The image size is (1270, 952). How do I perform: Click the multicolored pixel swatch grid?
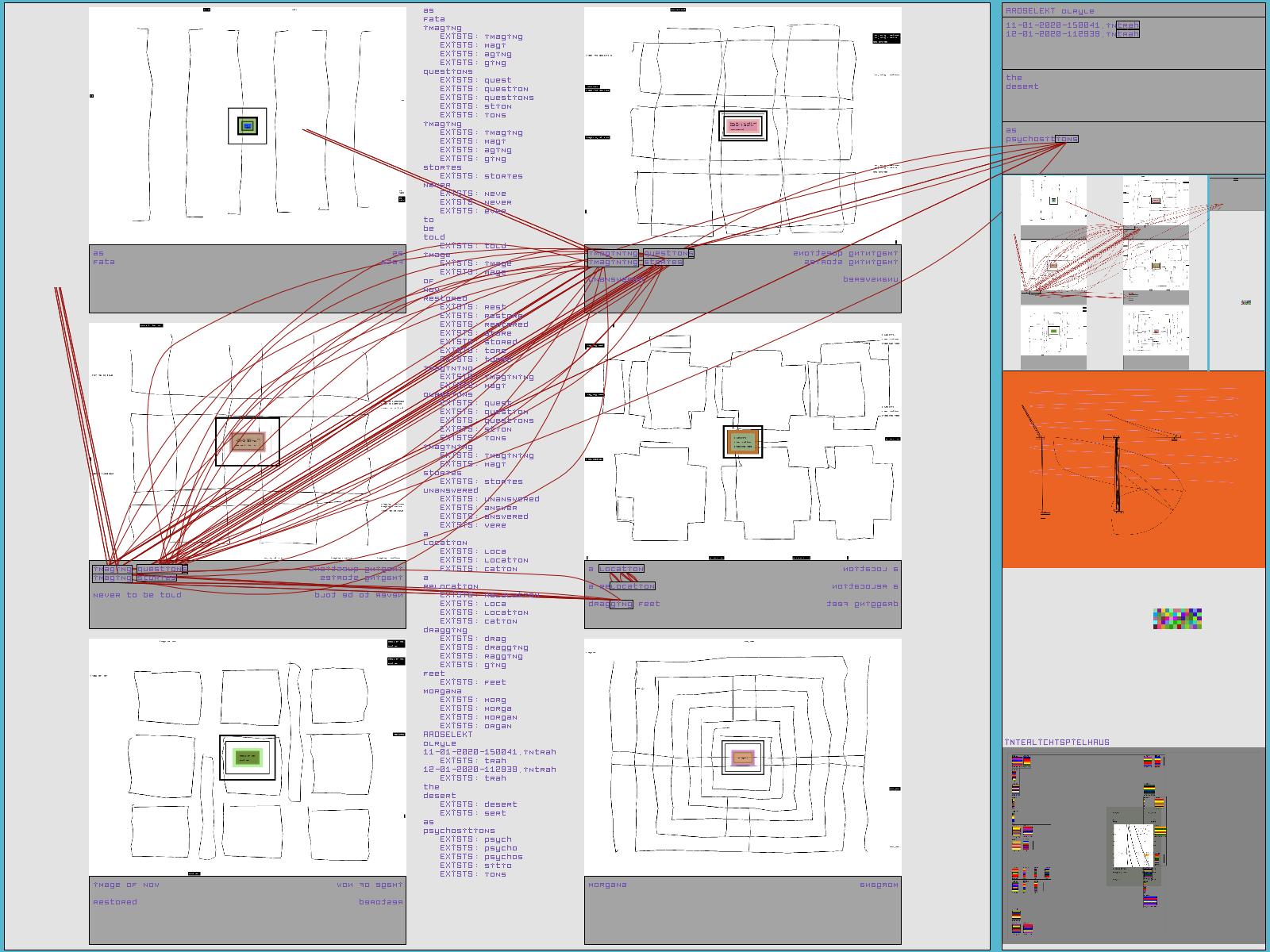pyautogui.click(x=1177, y=619)
